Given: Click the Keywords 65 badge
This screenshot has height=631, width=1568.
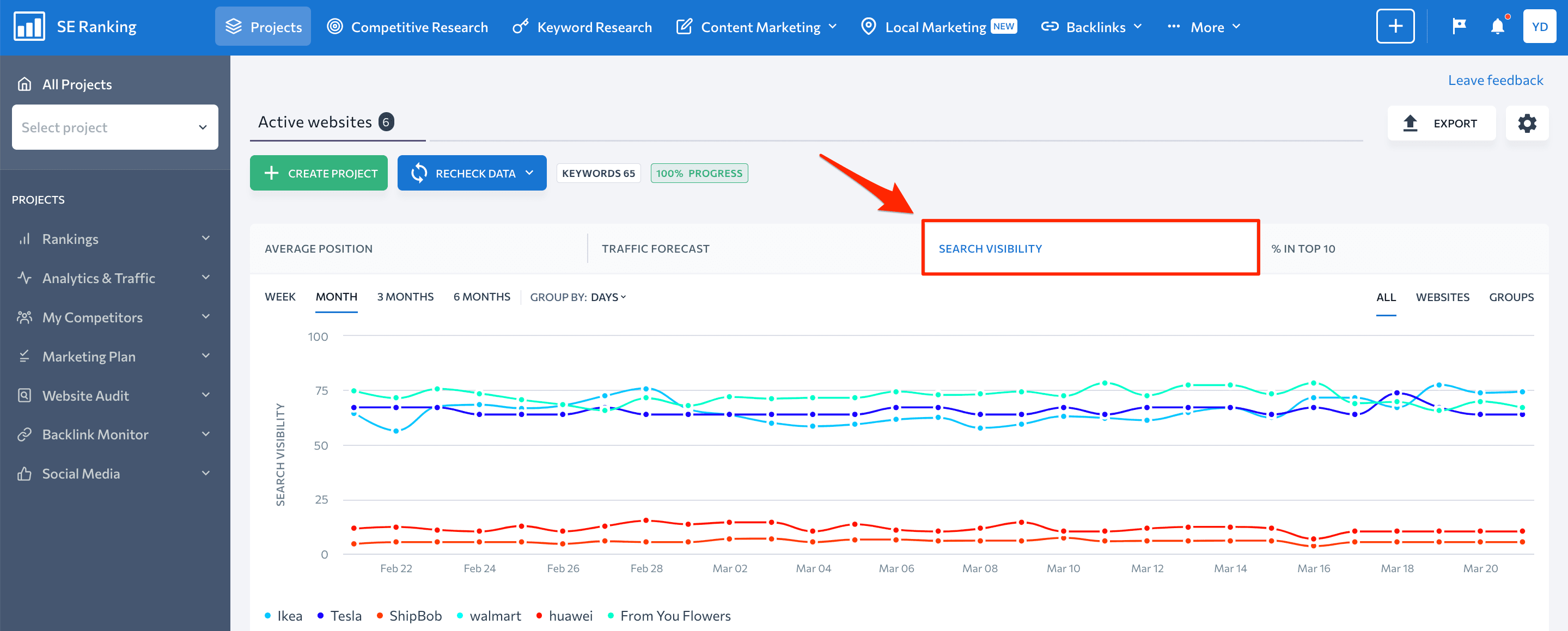Looking at the screenshot, I should coord(598,174).
